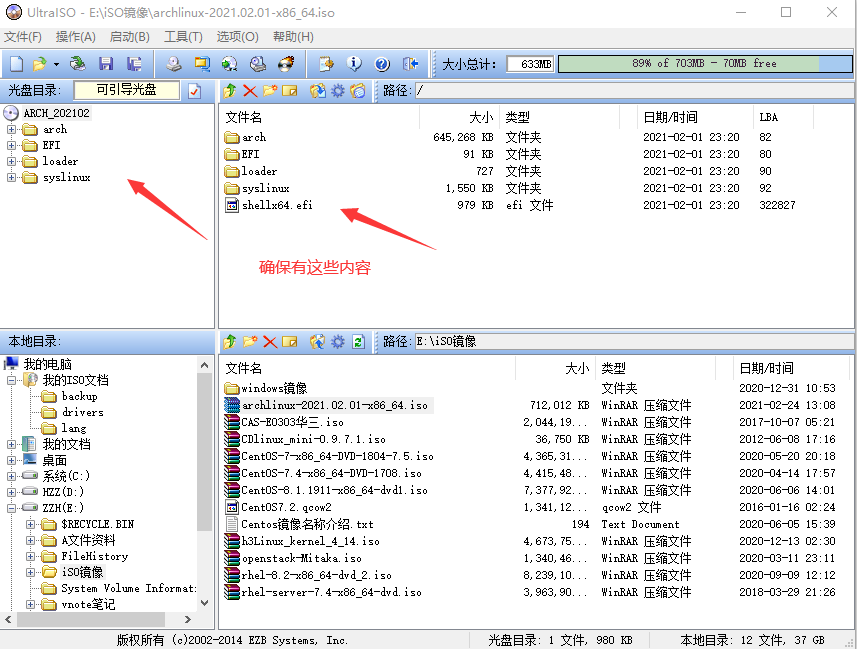857x649 pixels.
Task: Click Add files icon in local pane toolbar
Action: 318,342
